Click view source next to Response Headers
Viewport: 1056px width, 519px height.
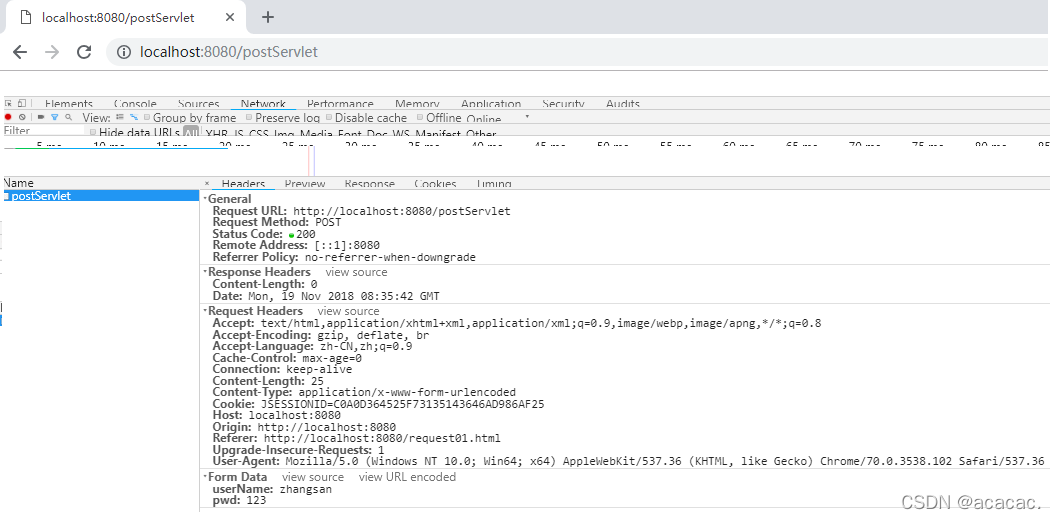pyautogui.click(x=356, y=272)
